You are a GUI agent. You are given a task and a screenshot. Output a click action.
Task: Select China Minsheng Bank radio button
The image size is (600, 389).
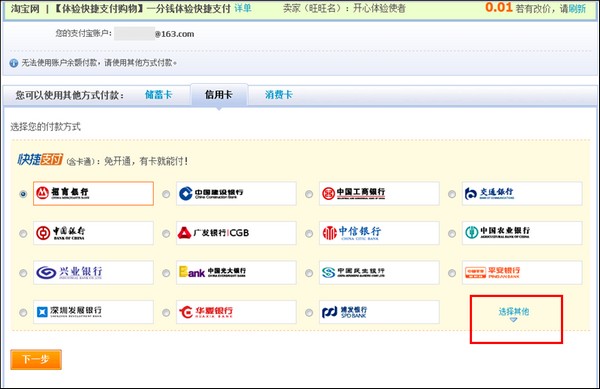click(309, 273)
